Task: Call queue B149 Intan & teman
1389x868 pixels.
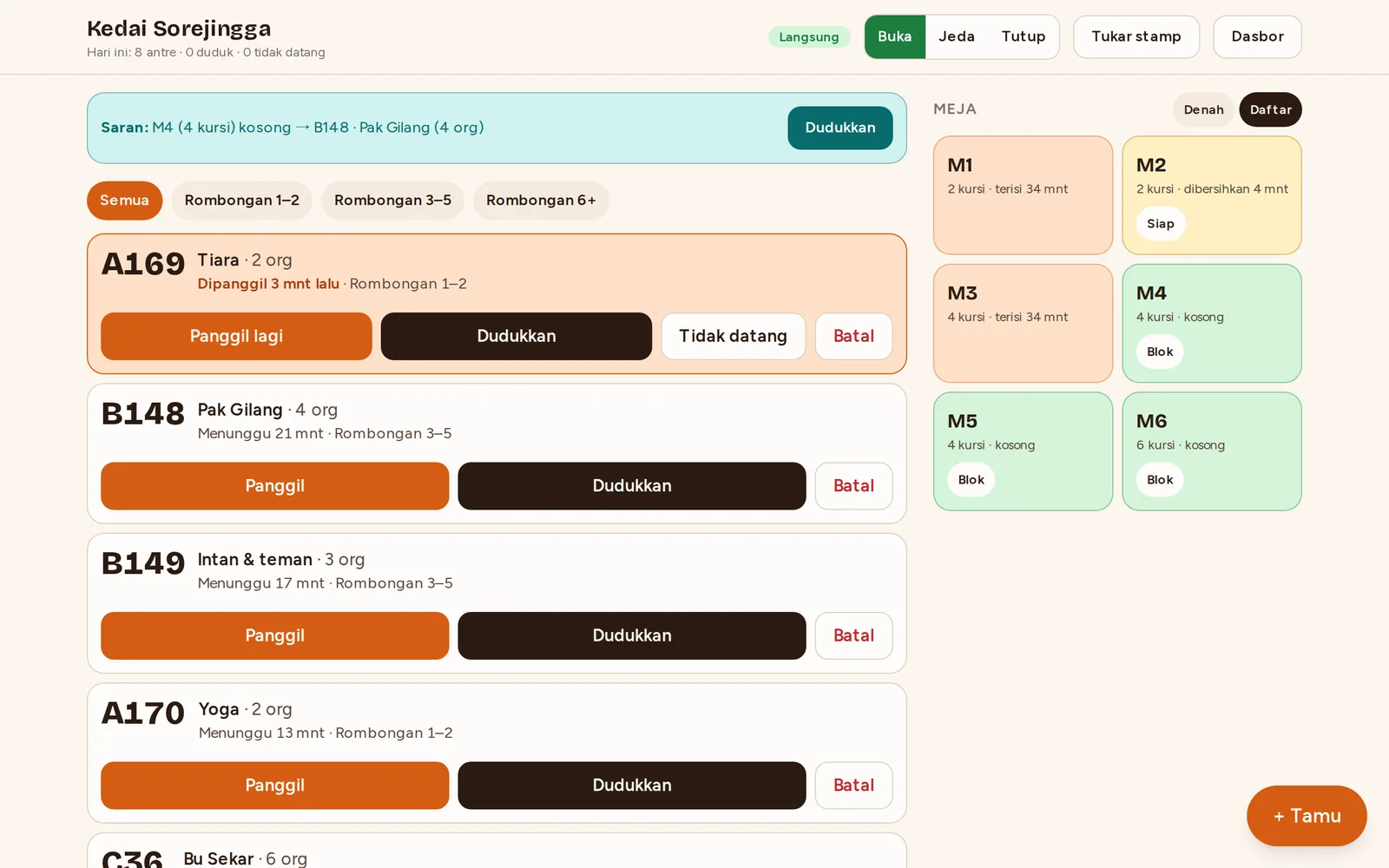Action: click(x=274, y=635)
